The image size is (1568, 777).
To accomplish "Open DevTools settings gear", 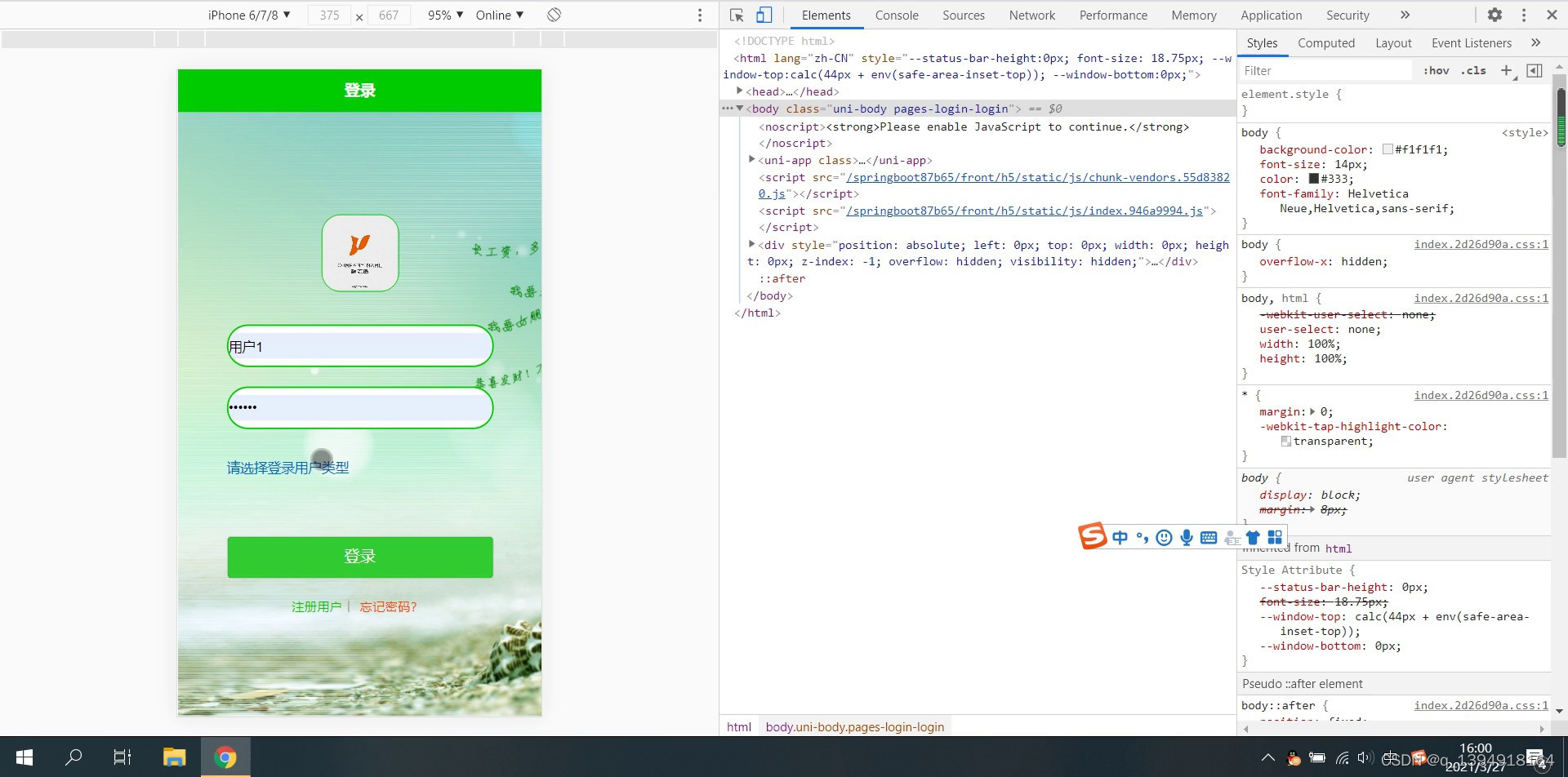I will coord(1494,15).
